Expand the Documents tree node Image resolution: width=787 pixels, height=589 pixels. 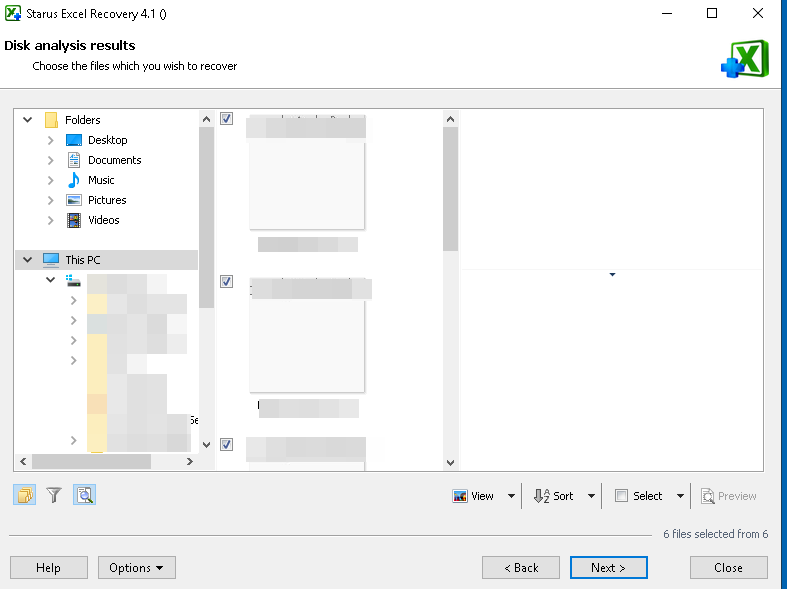pos(50,160)
